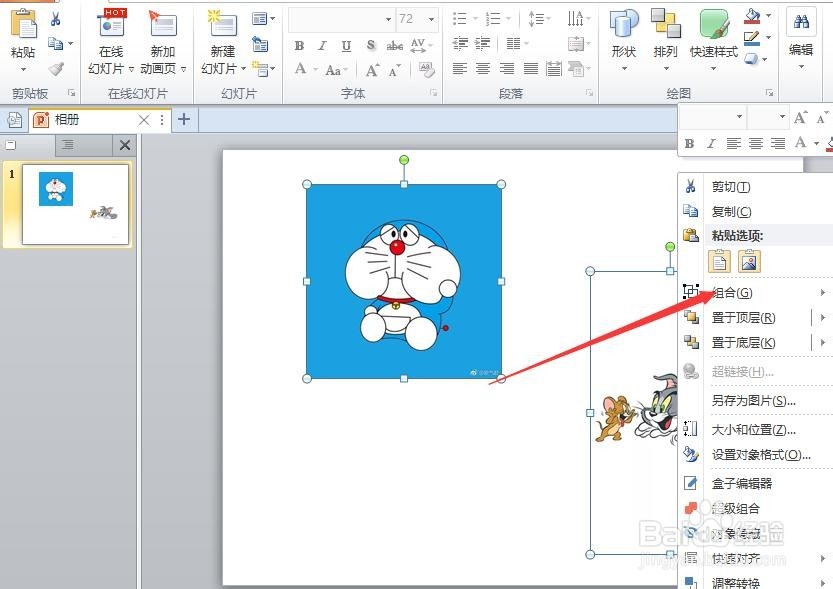Click the increase indent icon
833x589 pixels.
pos(482,44)
